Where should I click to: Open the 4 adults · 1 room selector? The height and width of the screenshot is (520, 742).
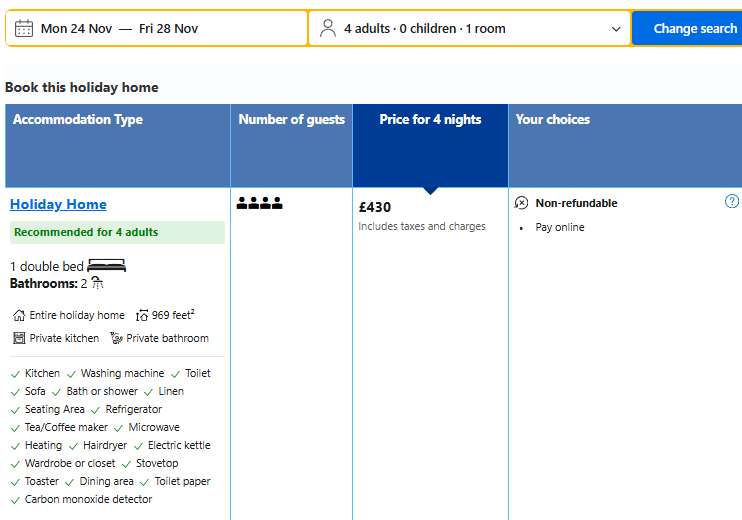425,29
